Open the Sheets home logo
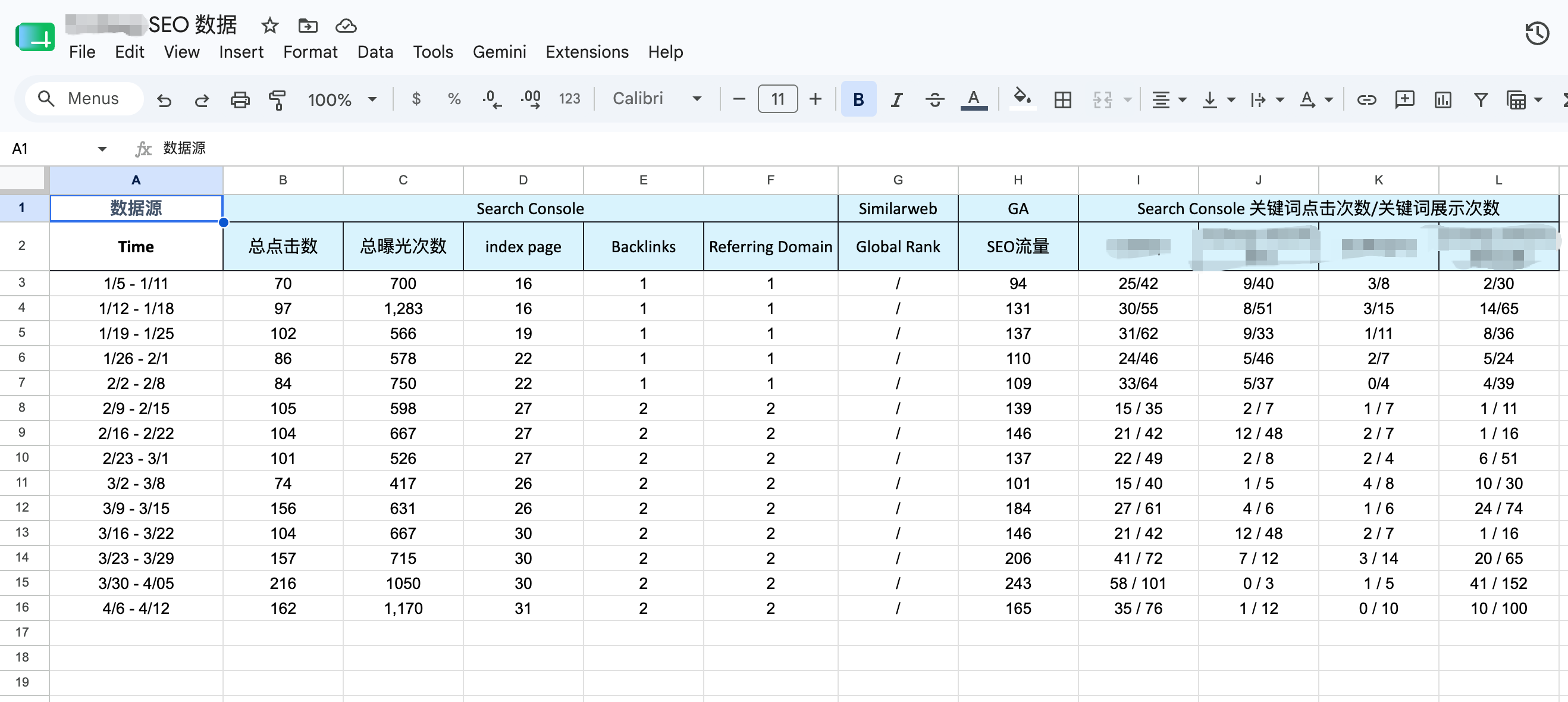Screen dimensions: 1568x702 tap(35, 36)
